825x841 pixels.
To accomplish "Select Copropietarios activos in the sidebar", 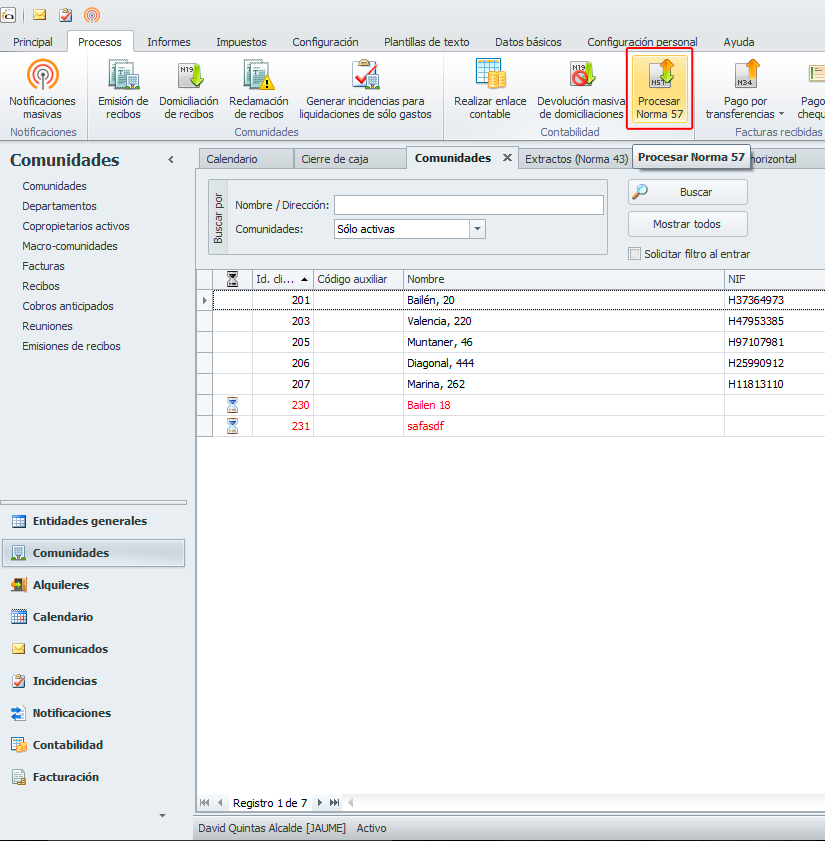I will coord(76,226).
